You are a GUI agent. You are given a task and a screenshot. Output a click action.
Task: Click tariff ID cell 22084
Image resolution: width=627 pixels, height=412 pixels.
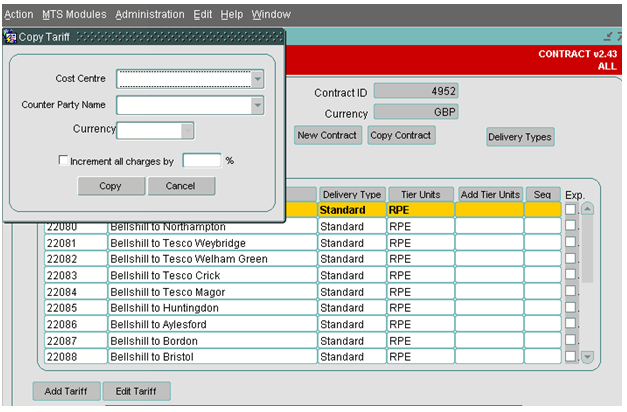pyautogui.click(x=76, y=292)
